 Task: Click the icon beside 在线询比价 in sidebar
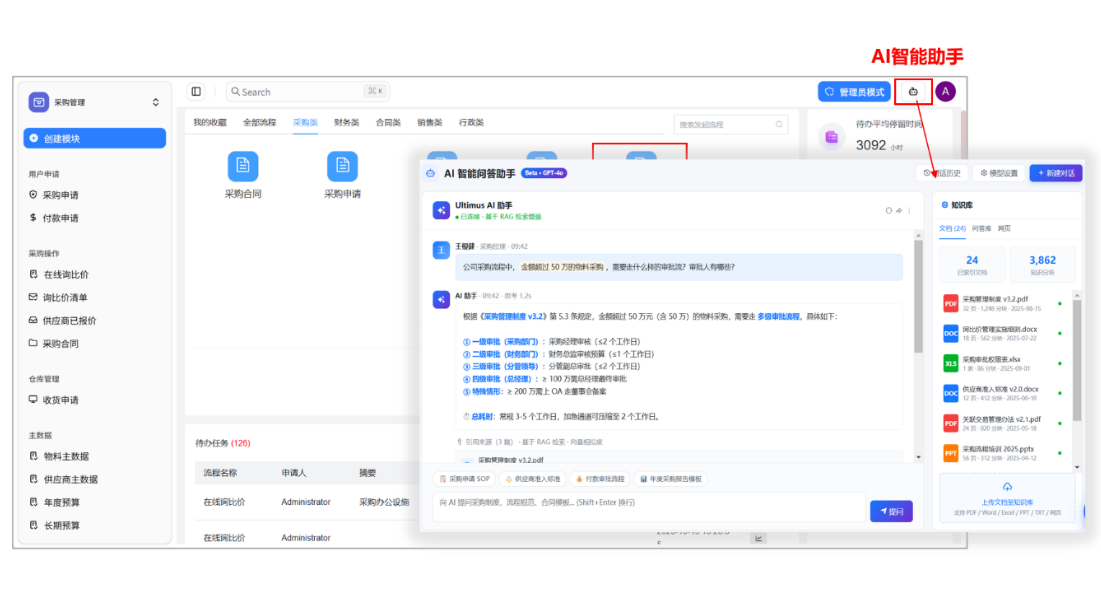pos(33,274)
